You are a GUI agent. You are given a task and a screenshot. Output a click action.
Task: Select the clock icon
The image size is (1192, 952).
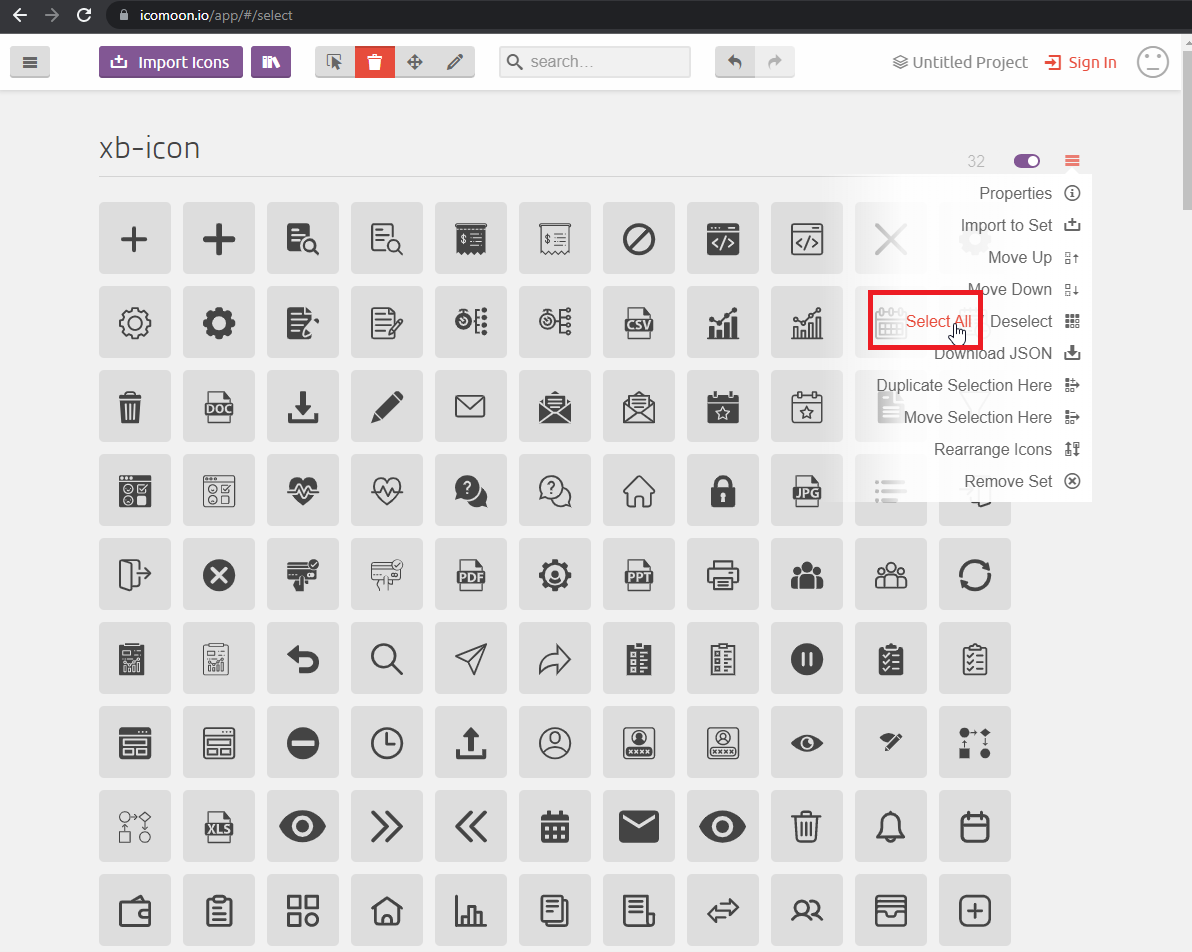pyautogui.click(x=387, y=742)
